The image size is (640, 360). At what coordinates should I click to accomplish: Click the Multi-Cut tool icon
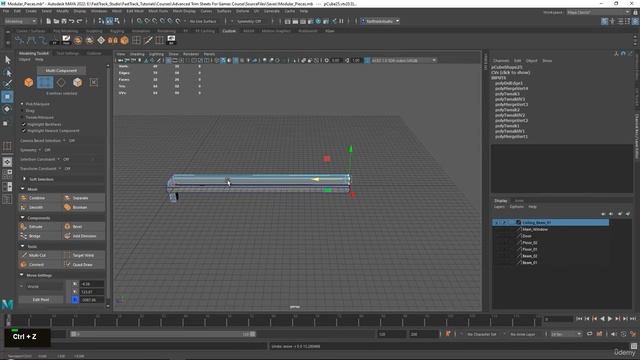[x=24, y=255]
